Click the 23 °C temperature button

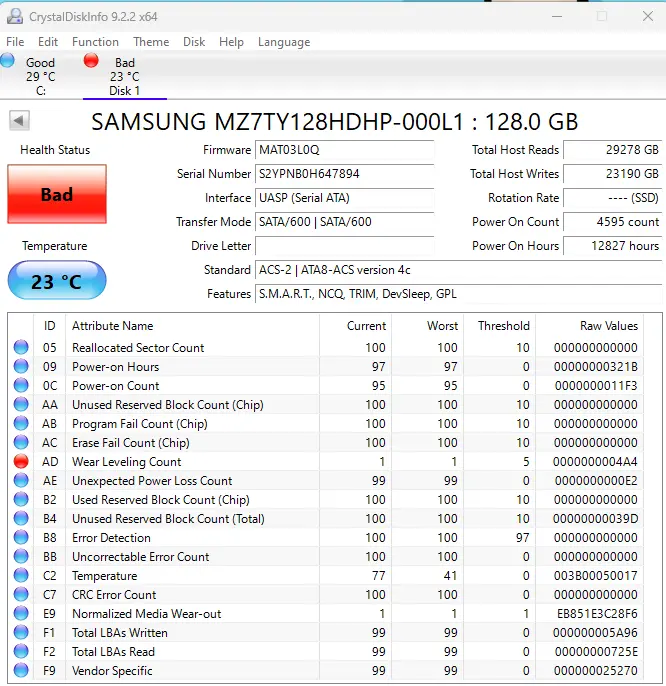click(57, 280)
